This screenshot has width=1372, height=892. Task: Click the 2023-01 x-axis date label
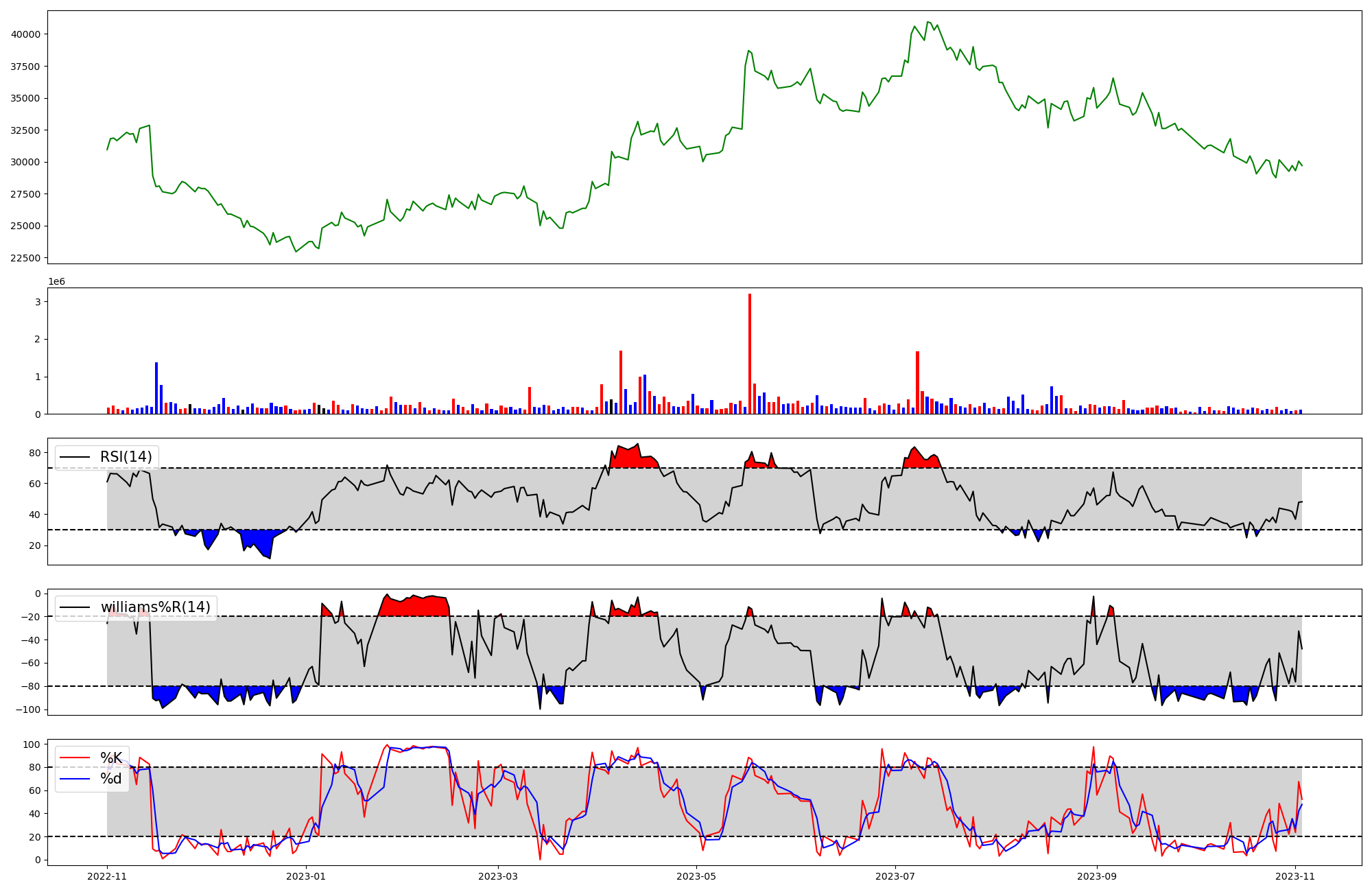click(305, 876)
